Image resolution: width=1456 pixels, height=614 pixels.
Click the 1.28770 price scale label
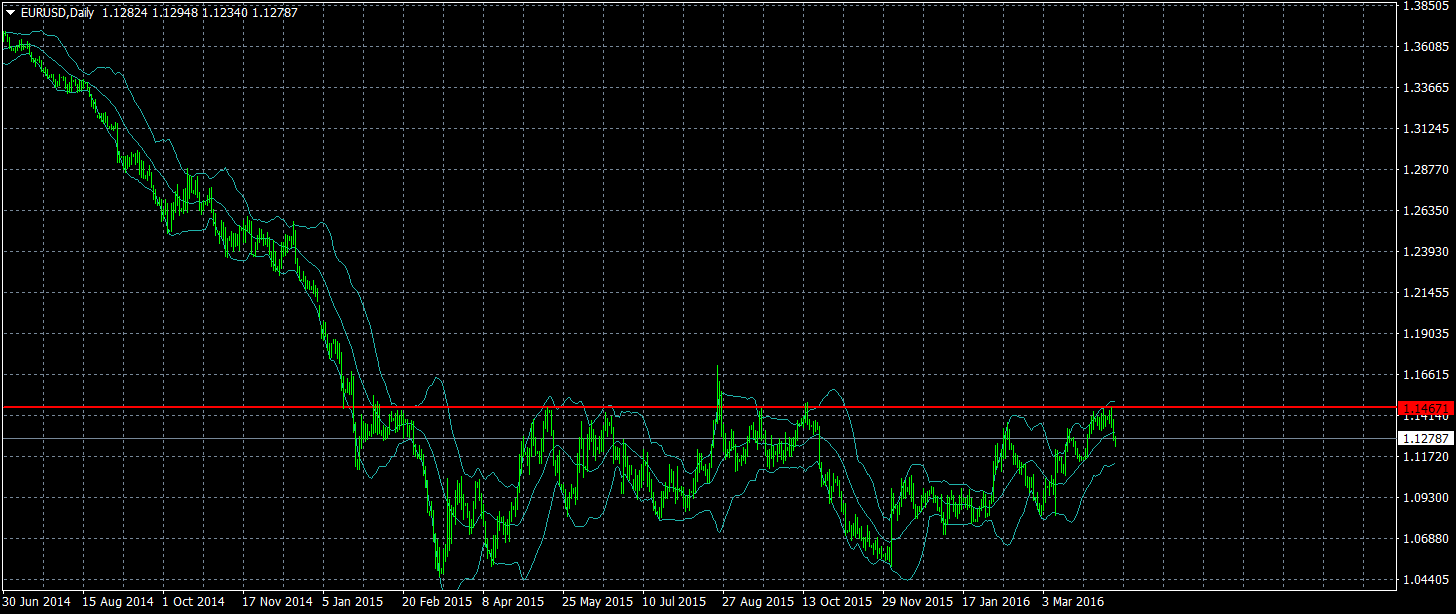point(1426,170)
